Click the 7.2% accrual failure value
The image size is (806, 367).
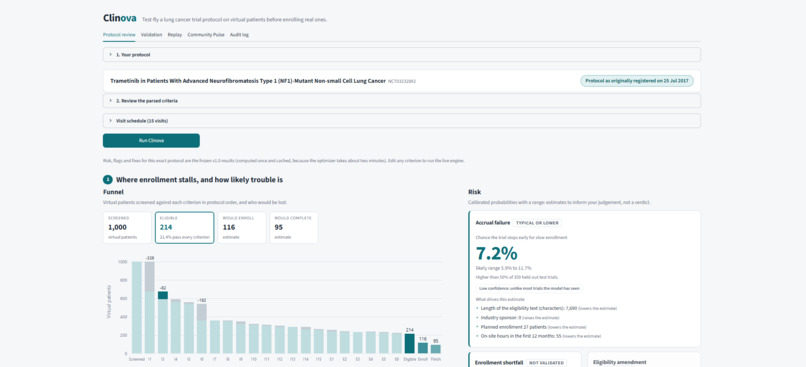pos(497,253)
